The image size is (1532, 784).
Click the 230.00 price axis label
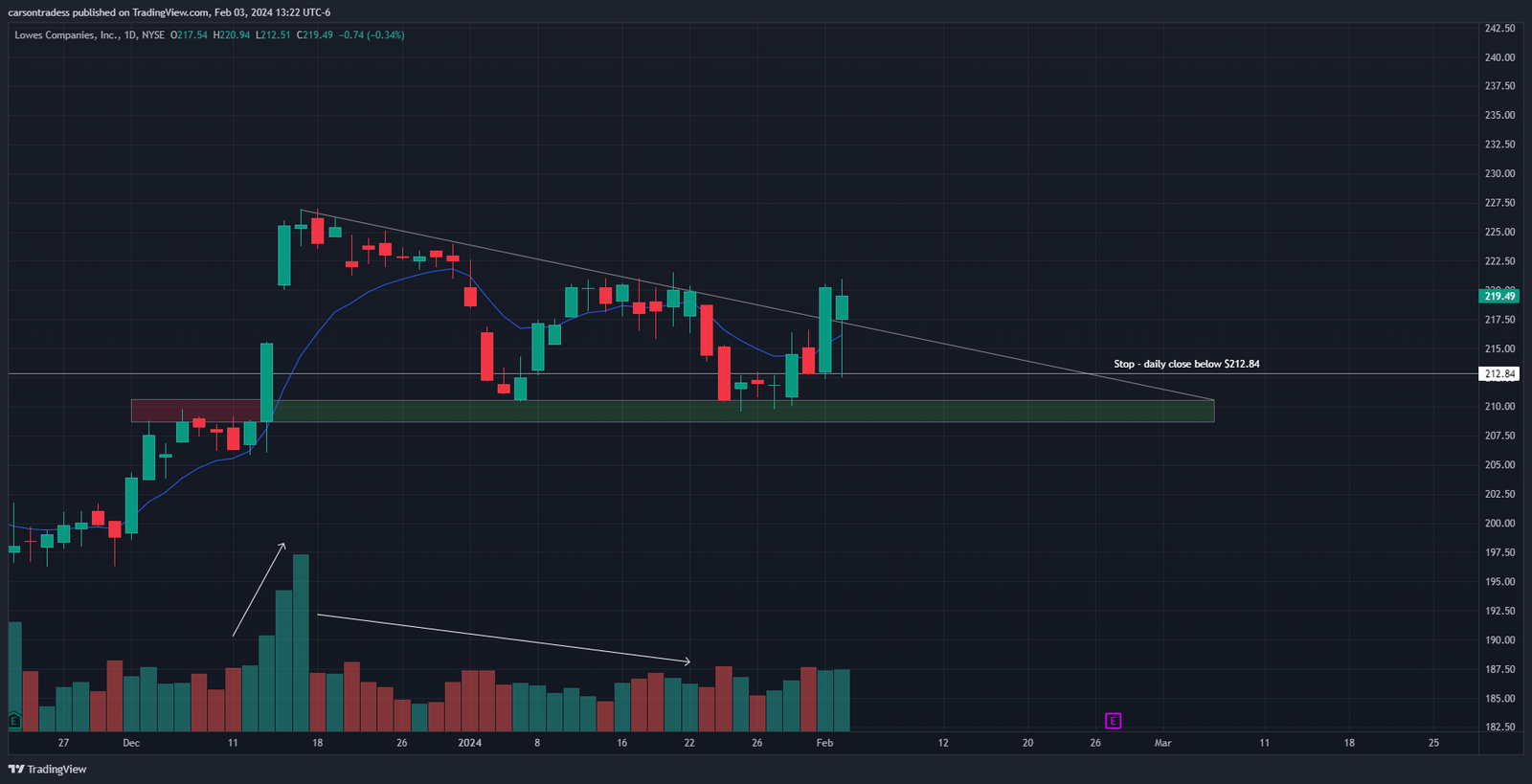click(1499, 173)
